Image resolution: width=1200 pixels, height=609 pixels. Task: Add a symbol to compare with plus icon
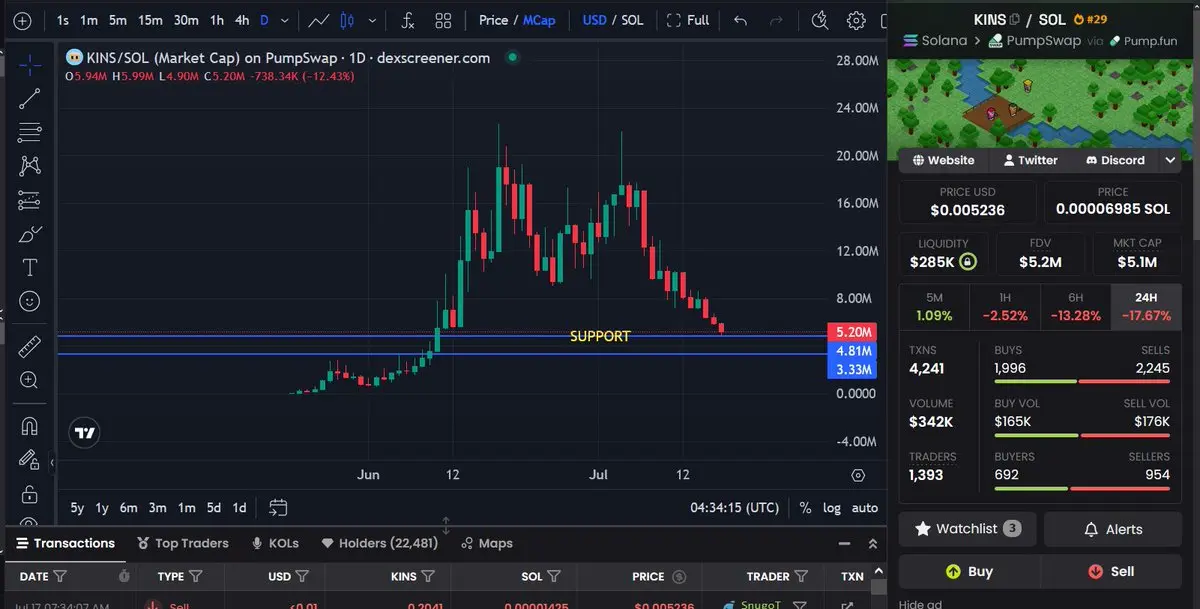23,20
